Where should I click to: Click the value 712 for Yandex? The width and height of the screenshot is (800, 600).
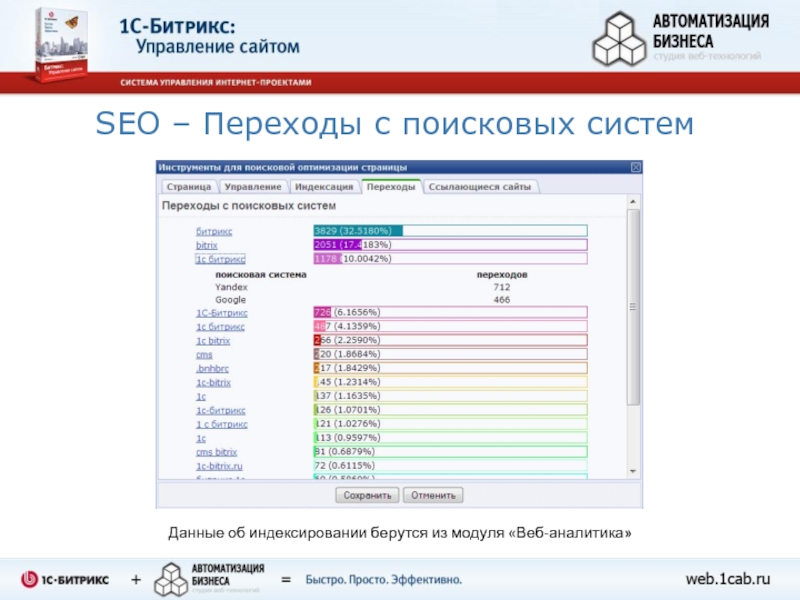(502, 287)
